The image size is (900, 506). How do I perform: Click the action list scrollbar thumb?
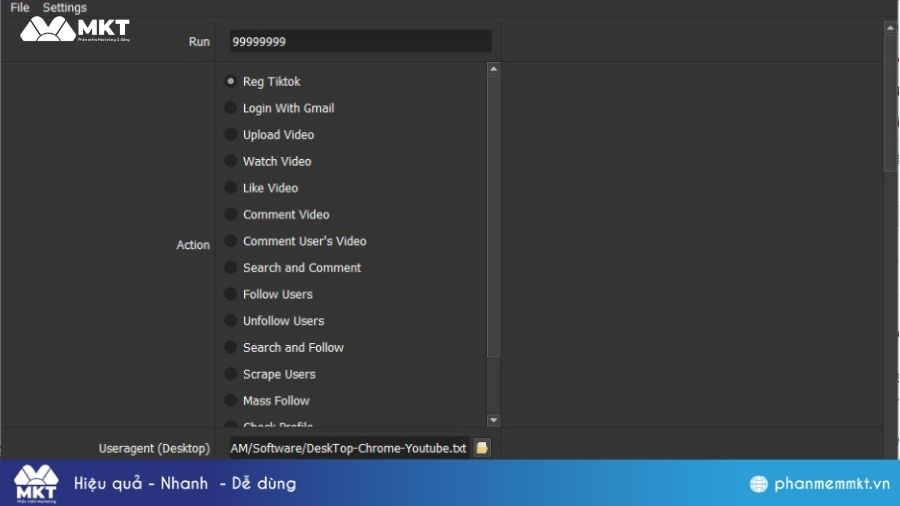pos(493,216)
